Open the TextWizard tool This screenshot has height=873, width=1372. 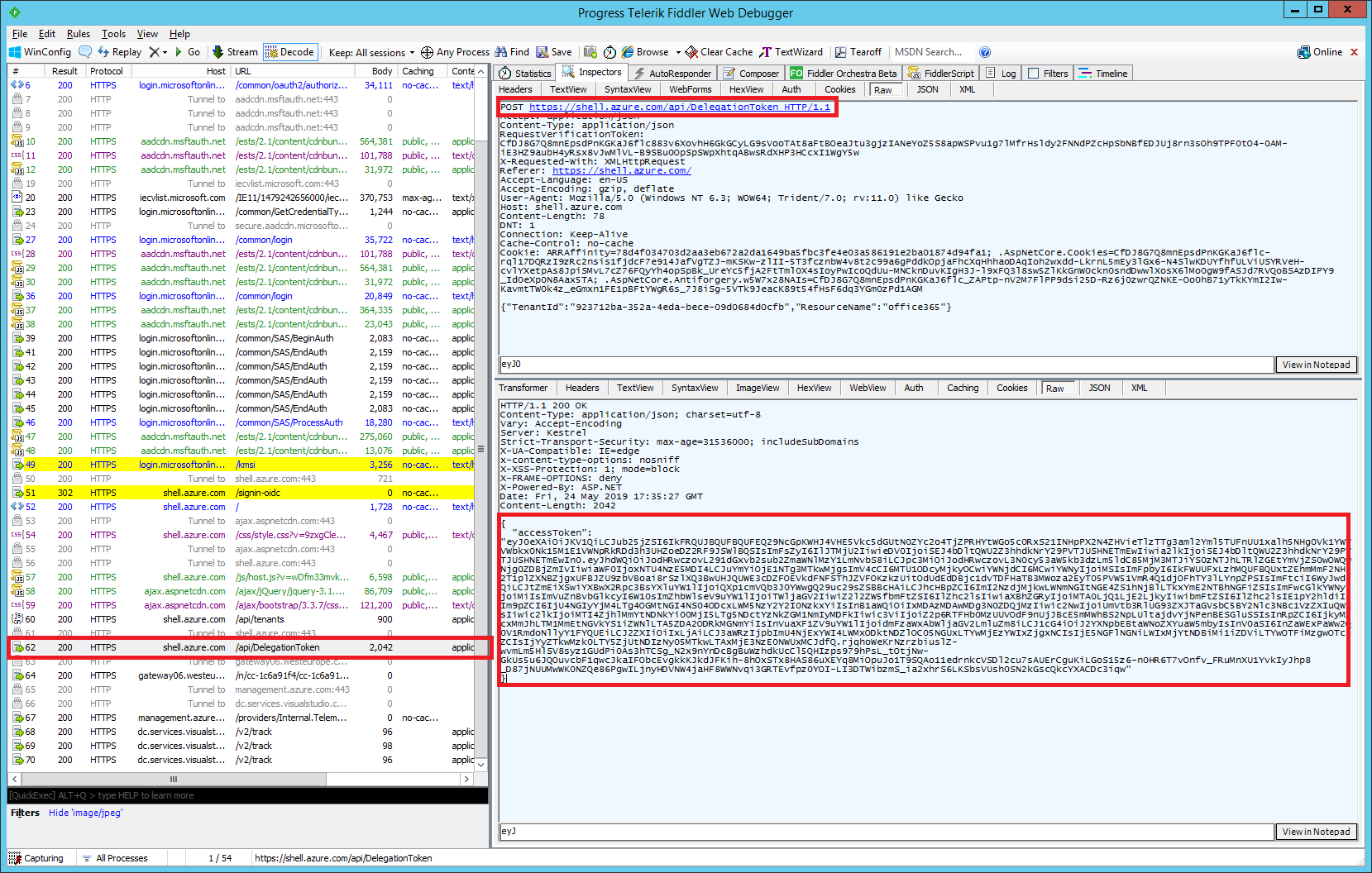[791, 52]
